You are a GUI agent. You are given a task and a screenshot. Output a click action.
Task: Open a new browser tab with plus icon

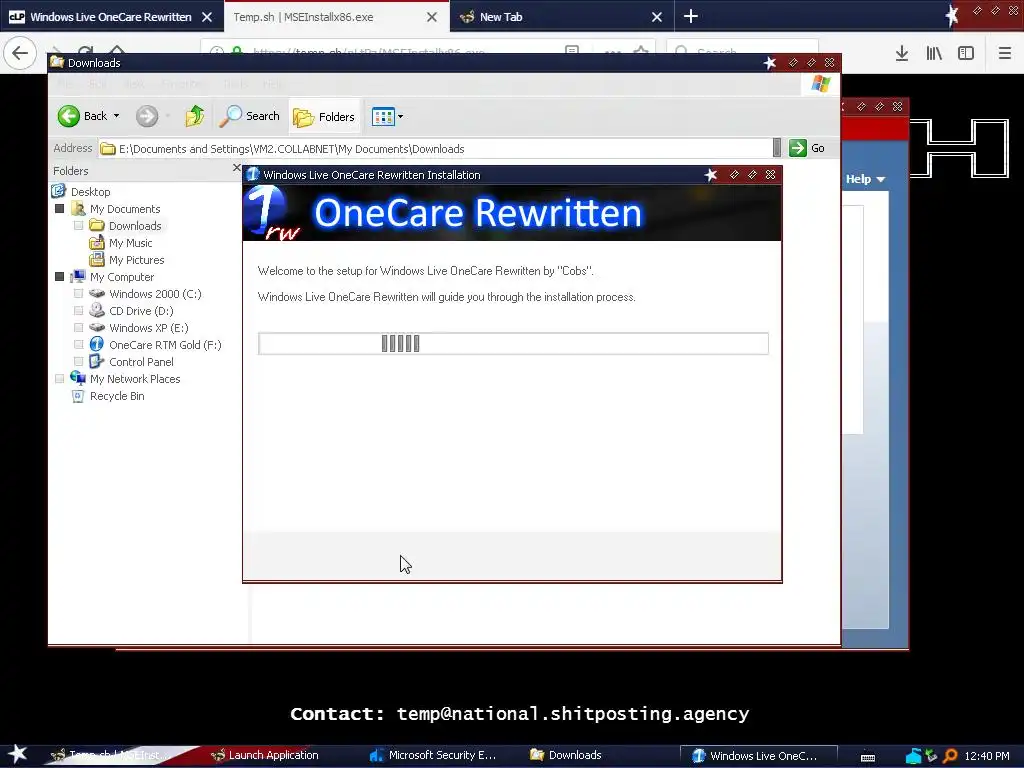tap(691, 16)
